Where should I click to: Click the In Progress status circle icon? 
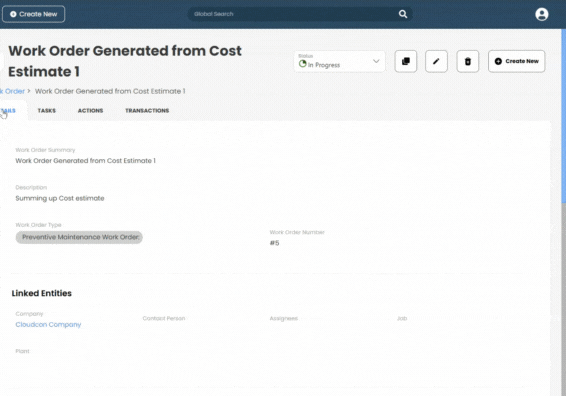pyautogui.click(x=302, y=64)
